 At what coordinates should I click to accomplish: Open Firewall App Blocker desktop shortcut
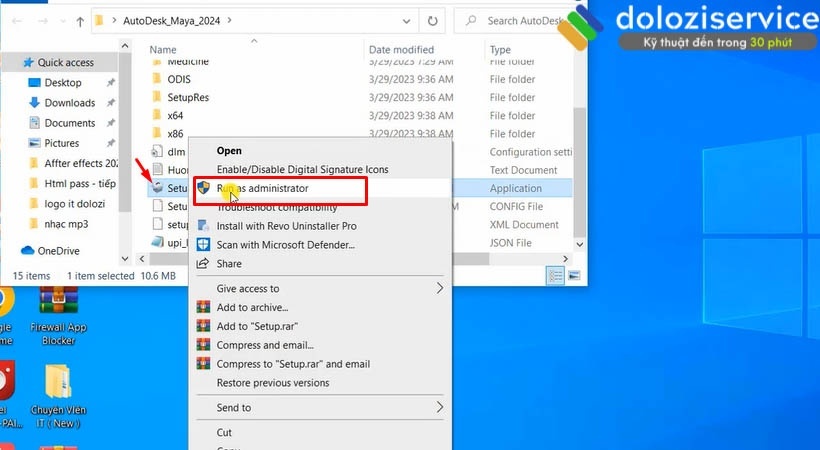tap(58, 317)
